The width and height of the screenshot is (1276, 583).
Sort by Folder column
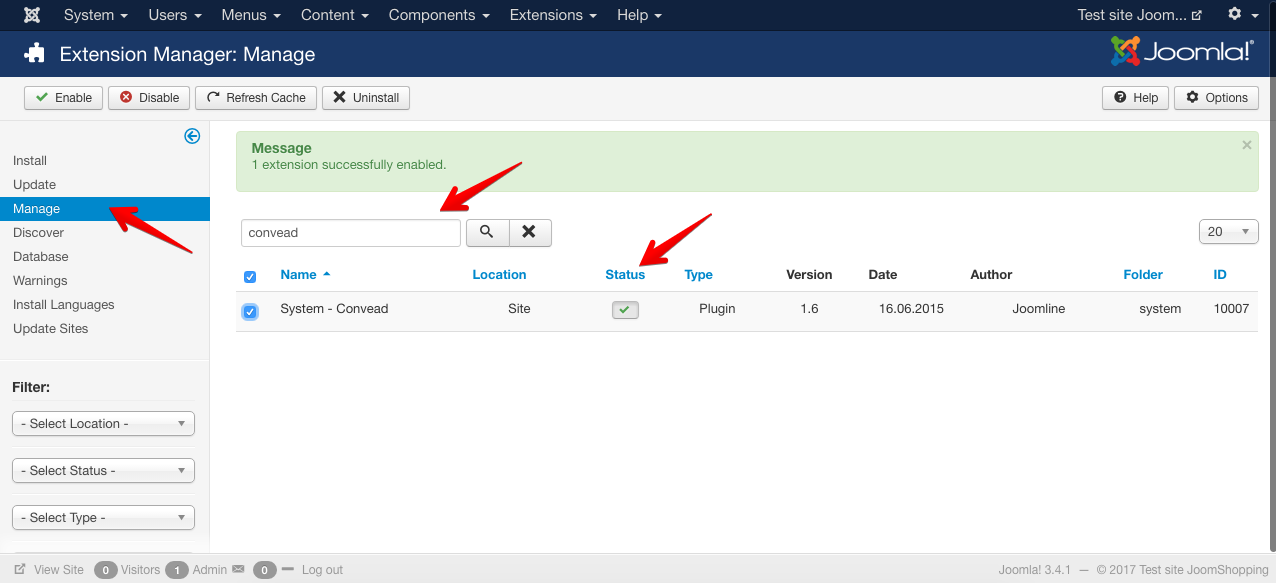tap(1143, 275)
